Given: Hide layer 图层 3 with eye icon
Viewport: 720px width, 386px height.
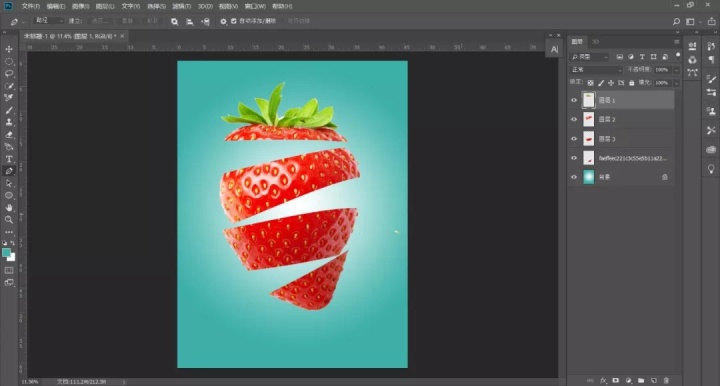Looking at the screenshot, I should click(574, 139).
